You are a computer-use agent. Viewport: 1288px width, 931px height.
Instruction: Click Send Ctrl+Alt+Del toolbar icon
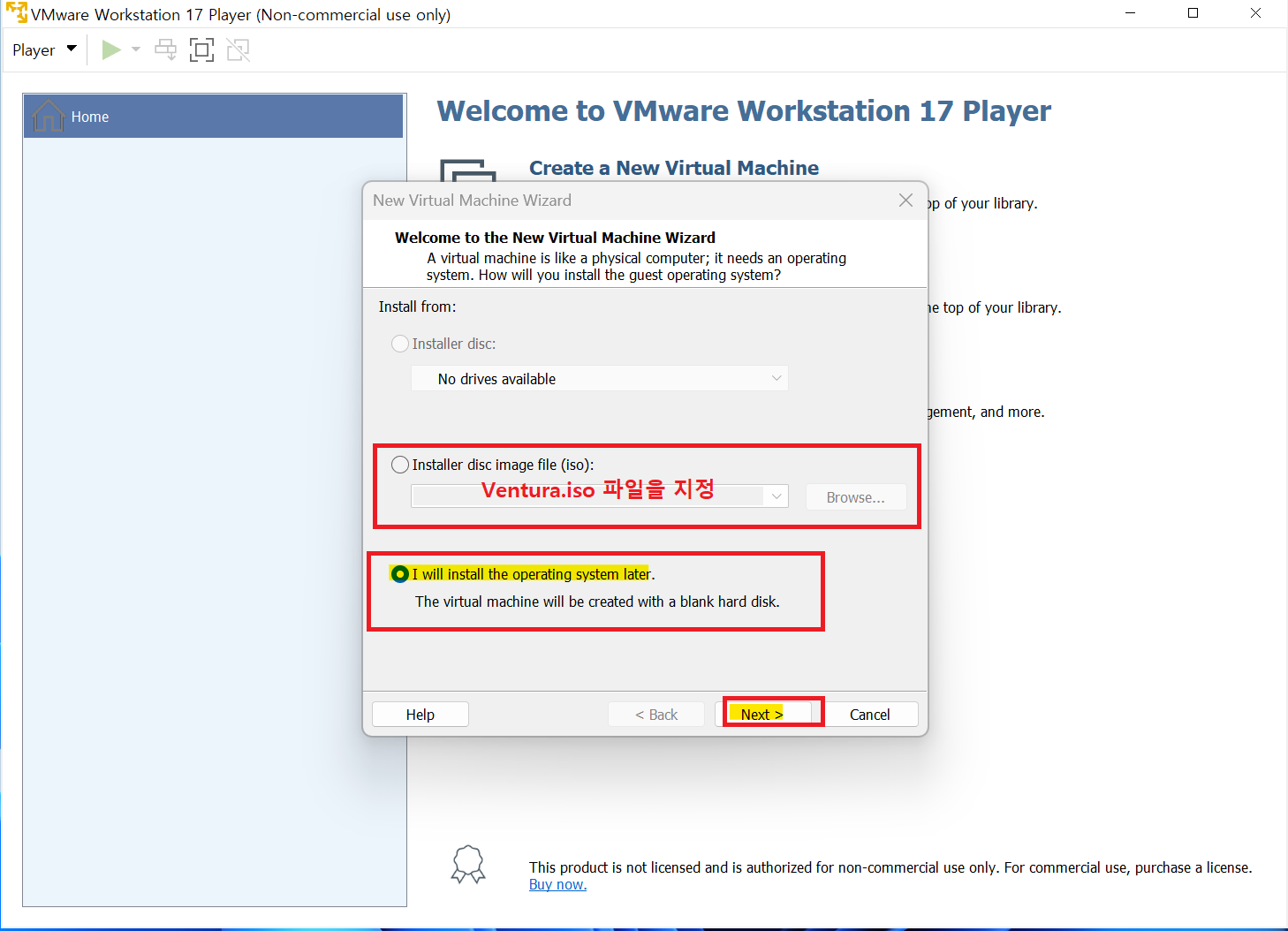click(166, 50)
